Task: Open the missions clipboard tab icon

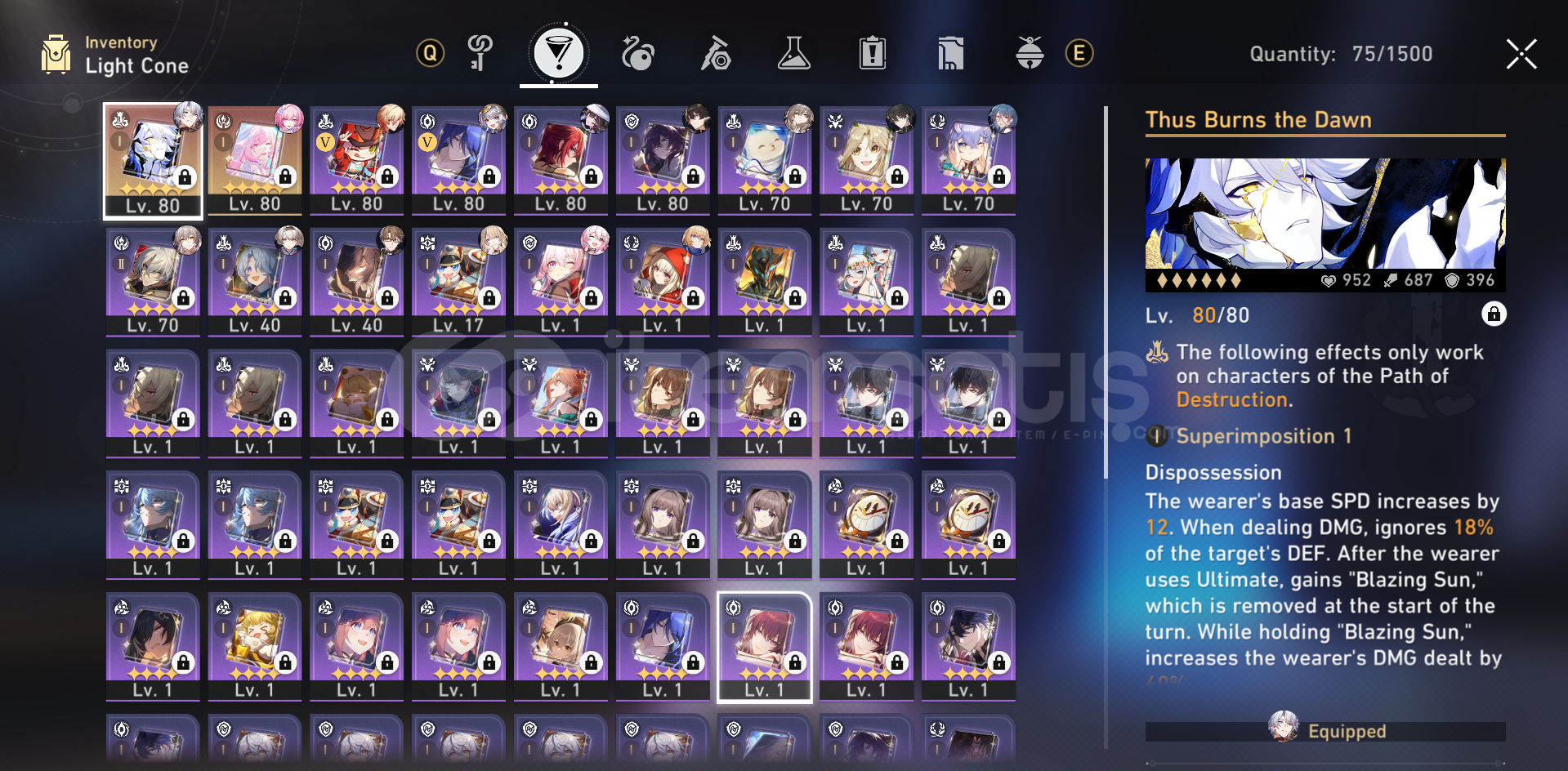Action: click(x=872, y=54)
